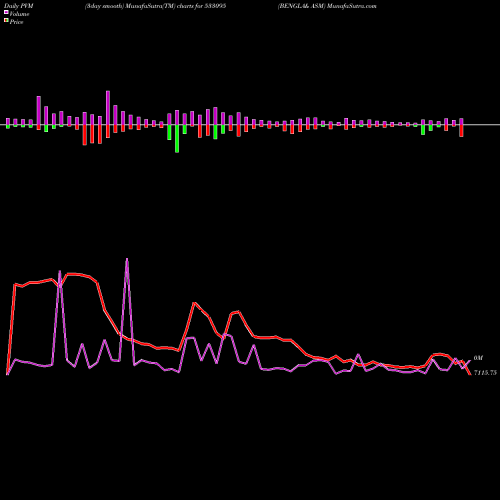The image size is (500, 500).
Task: Click the 3day smooth MunafaSutra charts caption
Action: pyautogui.click(x=155, y=6)
